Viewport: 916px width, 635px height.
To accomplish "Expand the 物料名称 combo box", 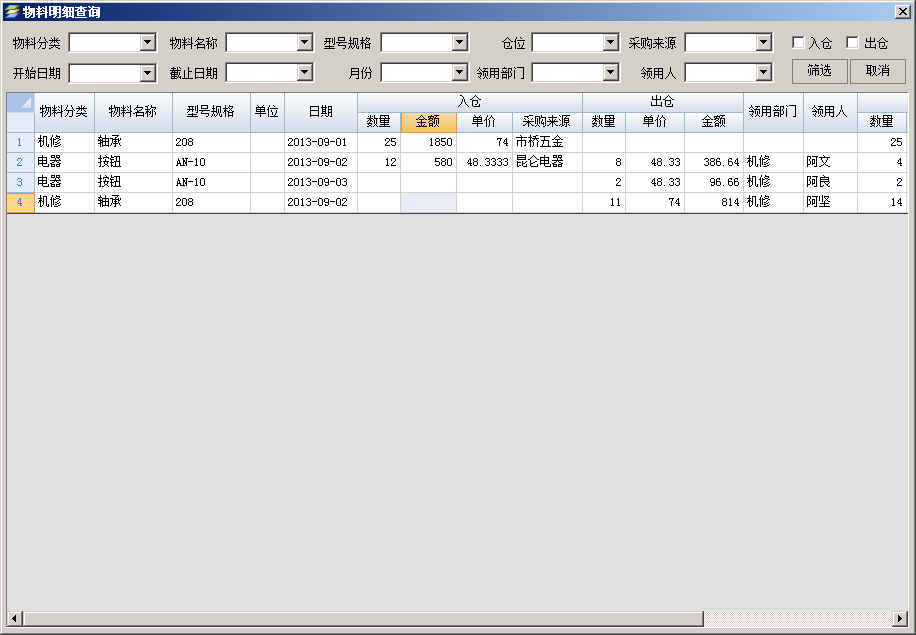I will click(x=305, y=43).
